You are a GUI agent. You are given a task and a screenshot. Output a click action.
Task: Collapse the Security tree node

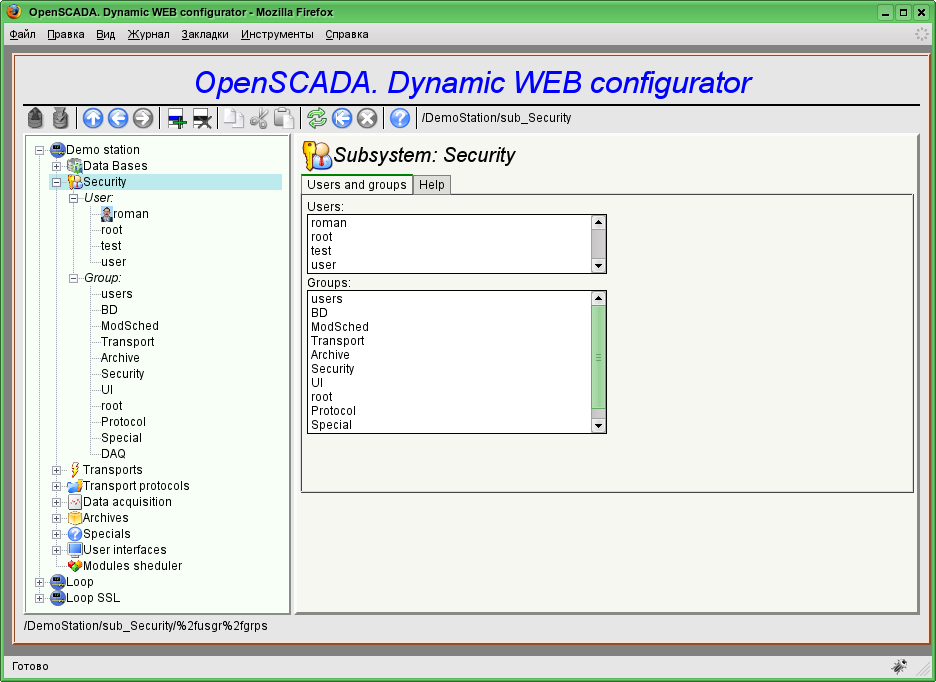coord(56,183)
